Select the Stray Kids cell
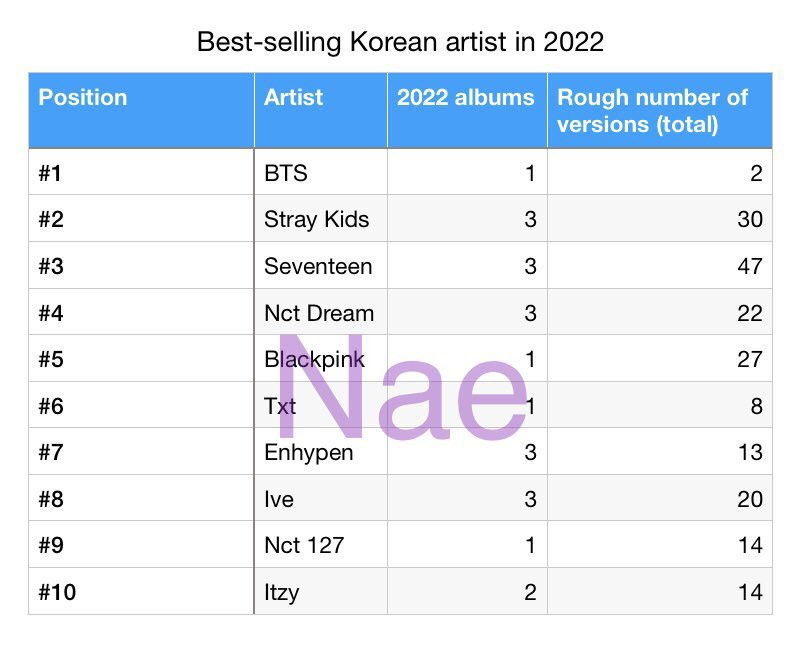The width and height of the screenshot is (787, 651). (321, 219)
